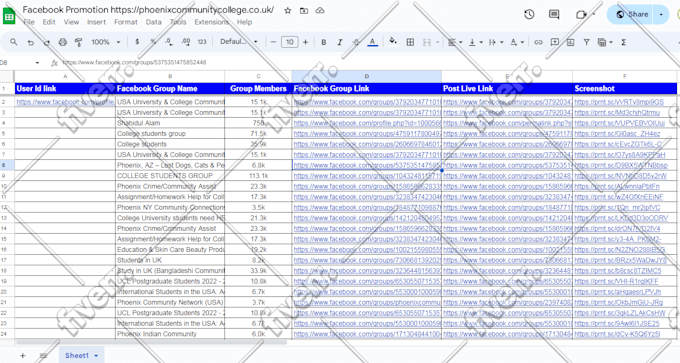Click the merge cells icon
680x363 pixels.
pyautogui.click(x=427, y=42)
